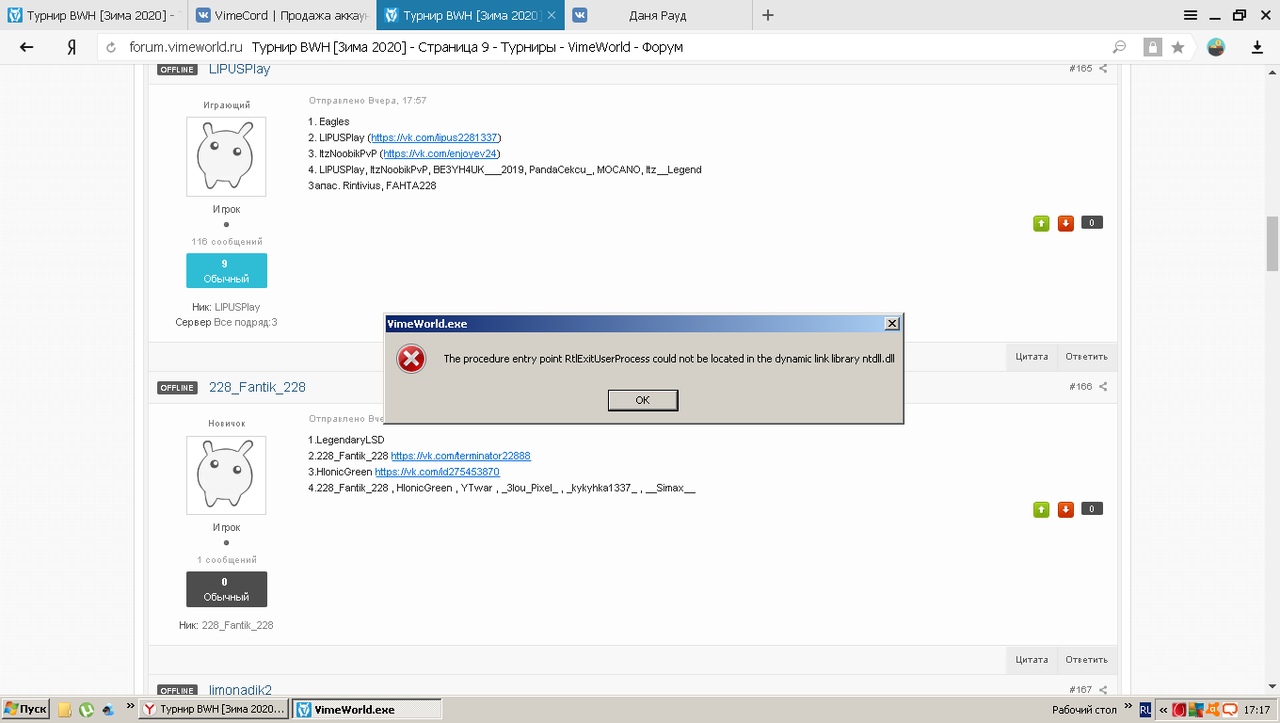Click the red Opera tray icon
The image size is (1280, 723).
[x=1181, y=710]
